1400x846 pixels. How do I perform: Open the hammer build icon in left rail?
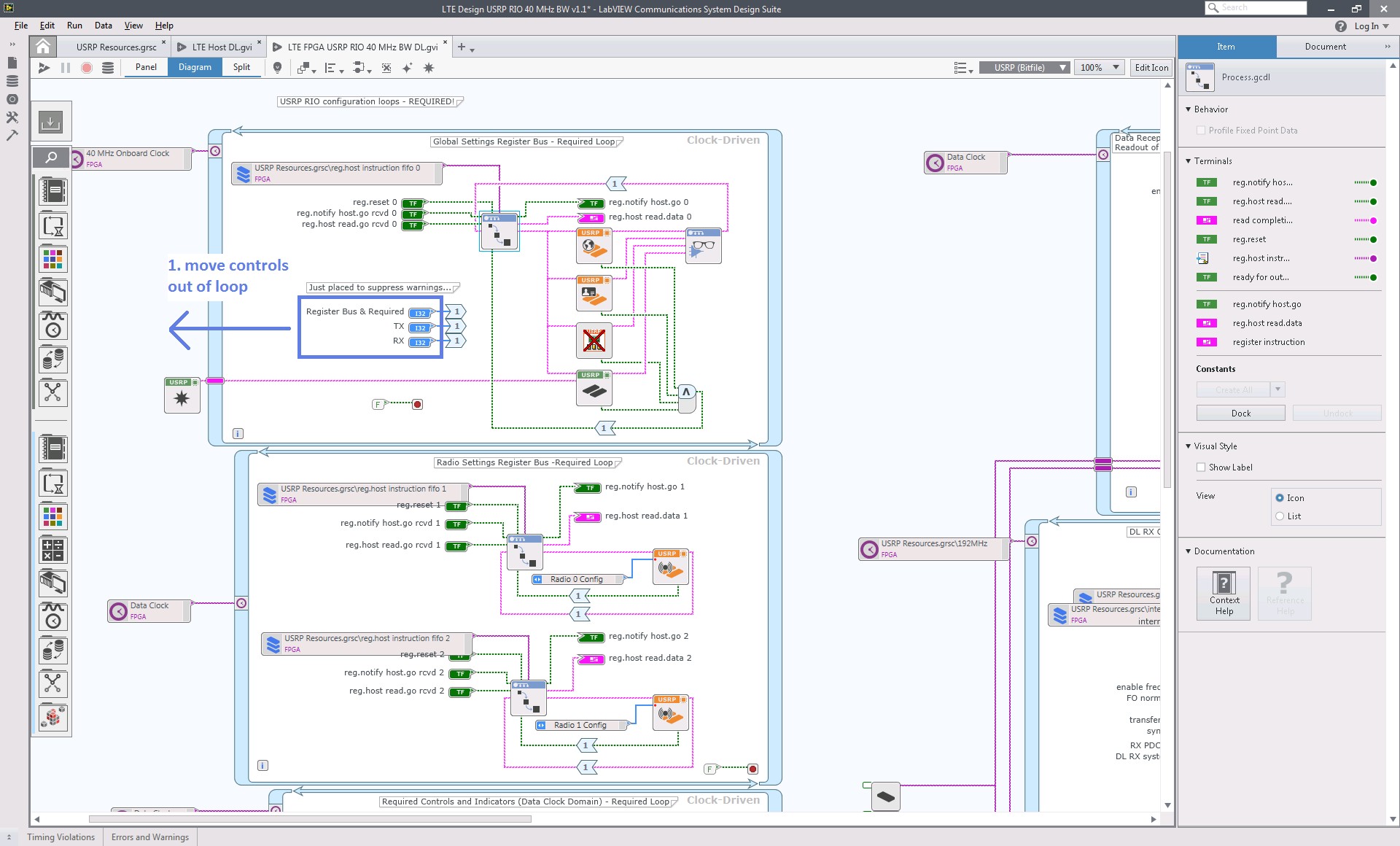click(x=12, y=135)
